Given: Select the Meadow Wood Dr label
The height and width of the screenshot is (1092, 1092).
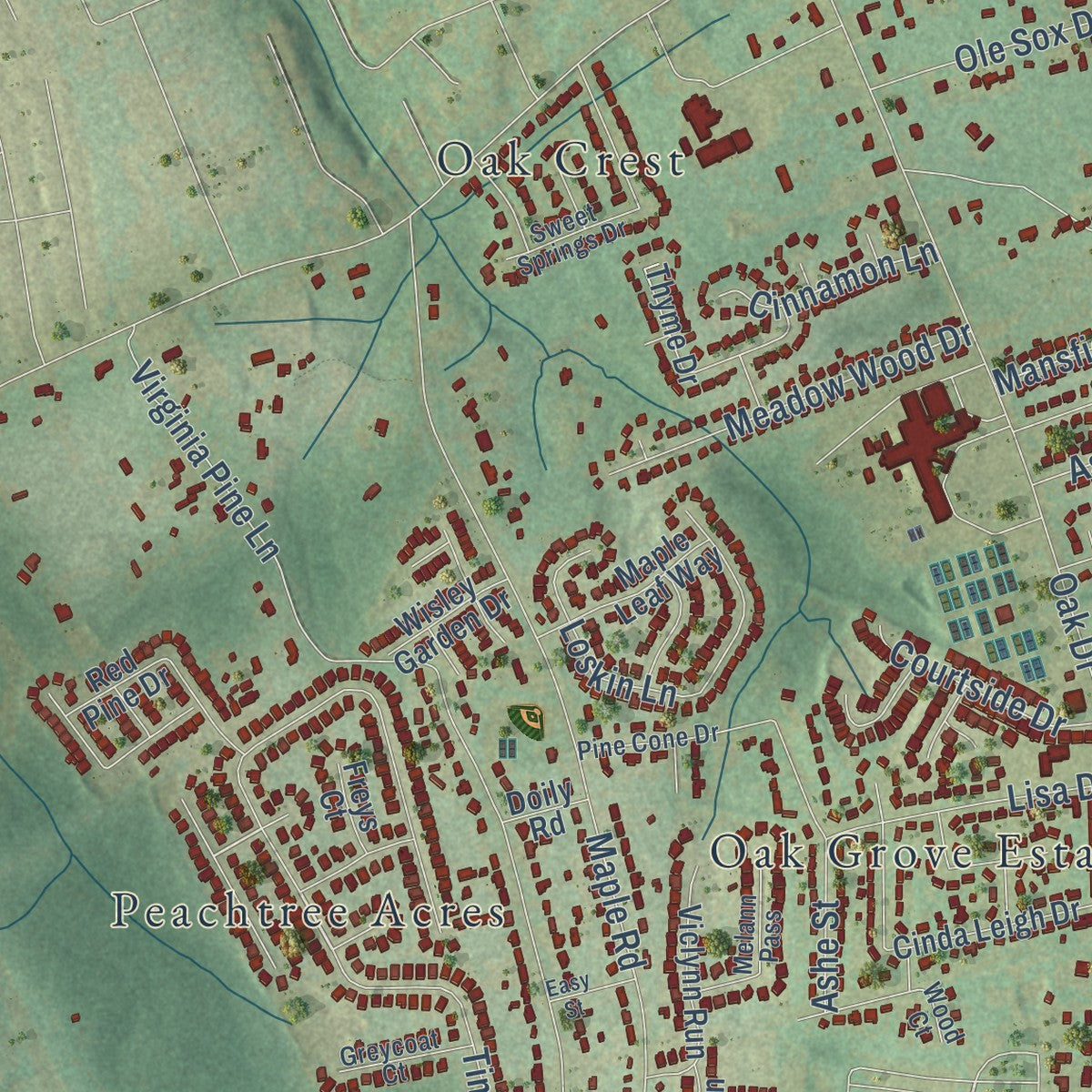Looking at the screenshot, I should point(849,381).
